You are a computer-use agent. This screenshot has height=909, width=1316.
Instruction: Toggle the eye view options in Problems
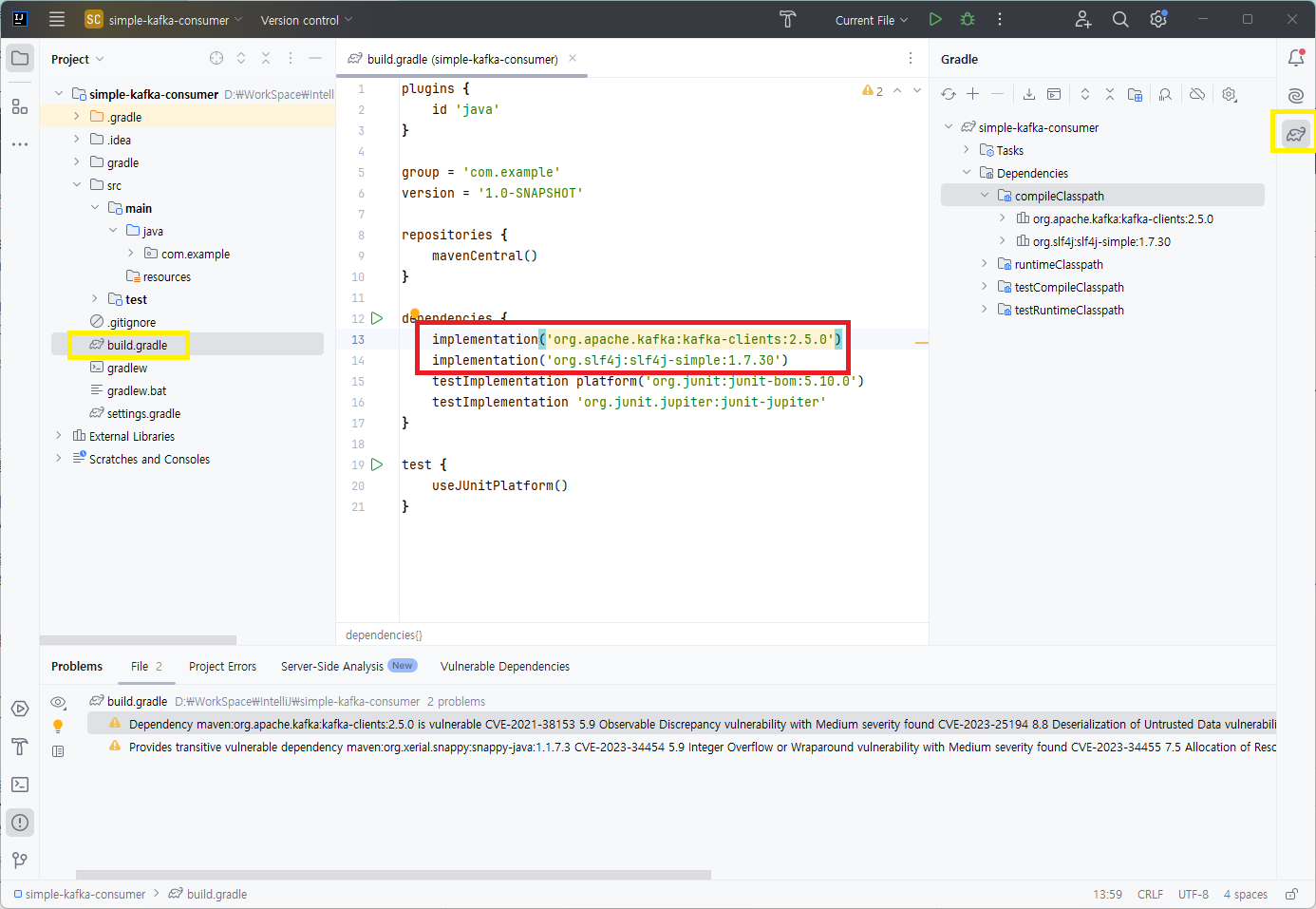point(58,702)
